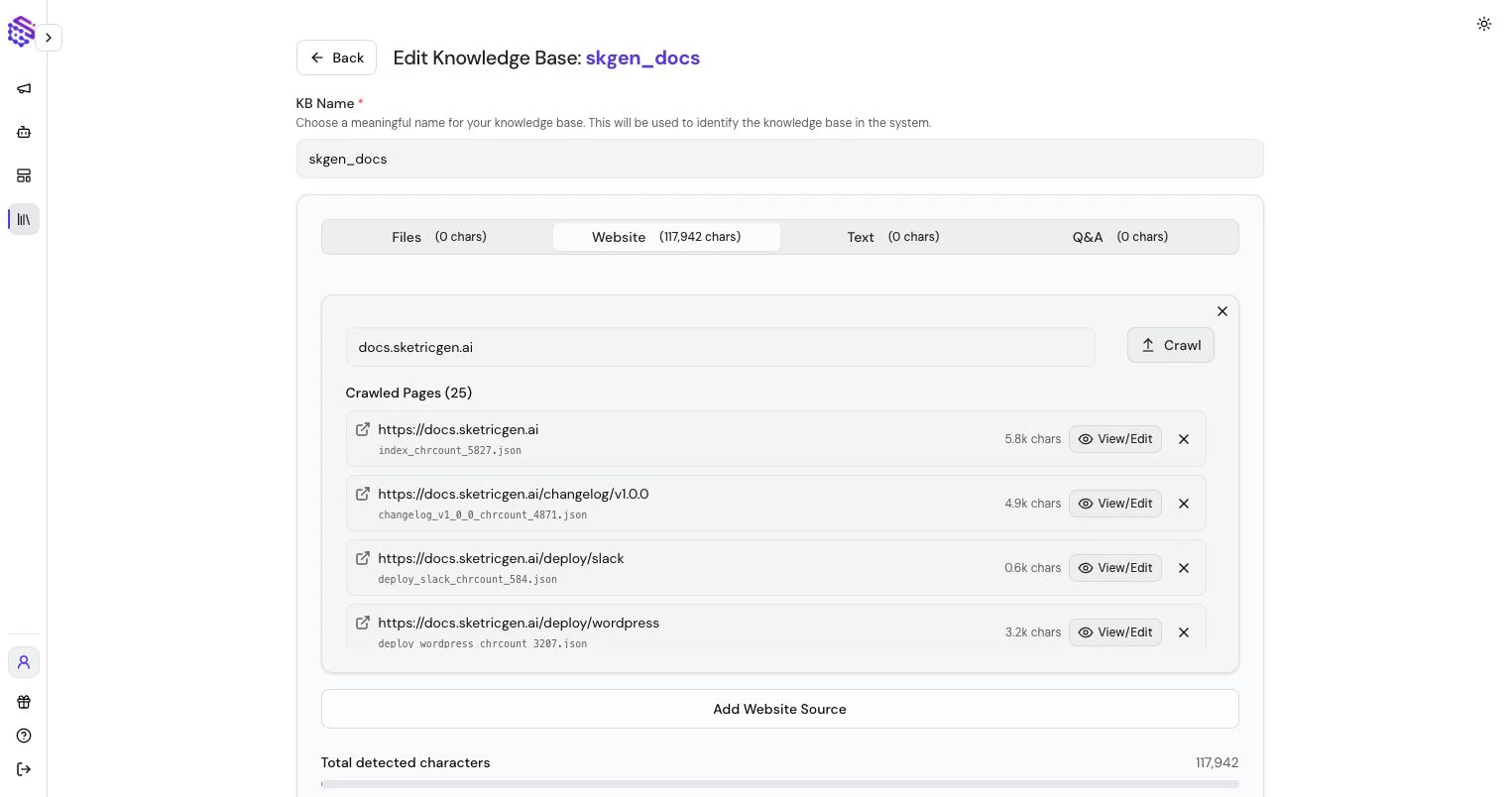
Task: Click the 3.2k chars value
Action: point(1032,632)
